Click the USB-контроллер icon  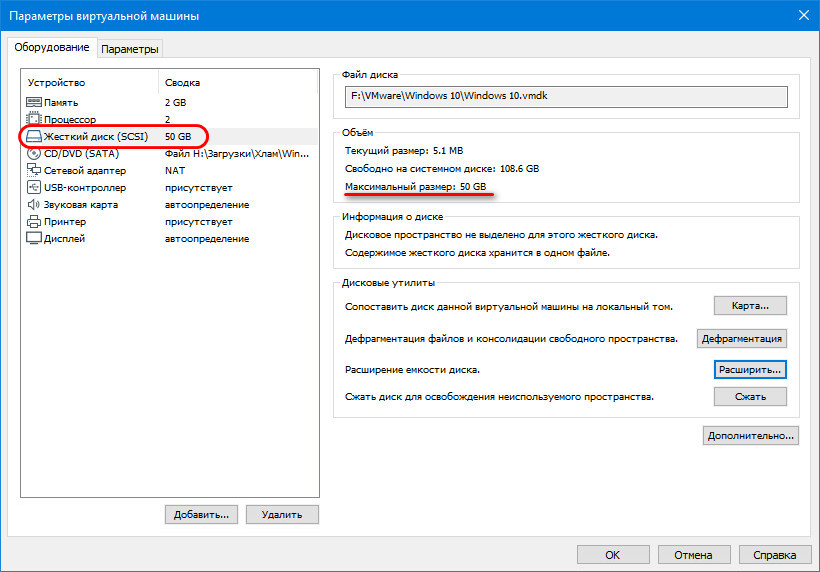(x=34, y=187)
